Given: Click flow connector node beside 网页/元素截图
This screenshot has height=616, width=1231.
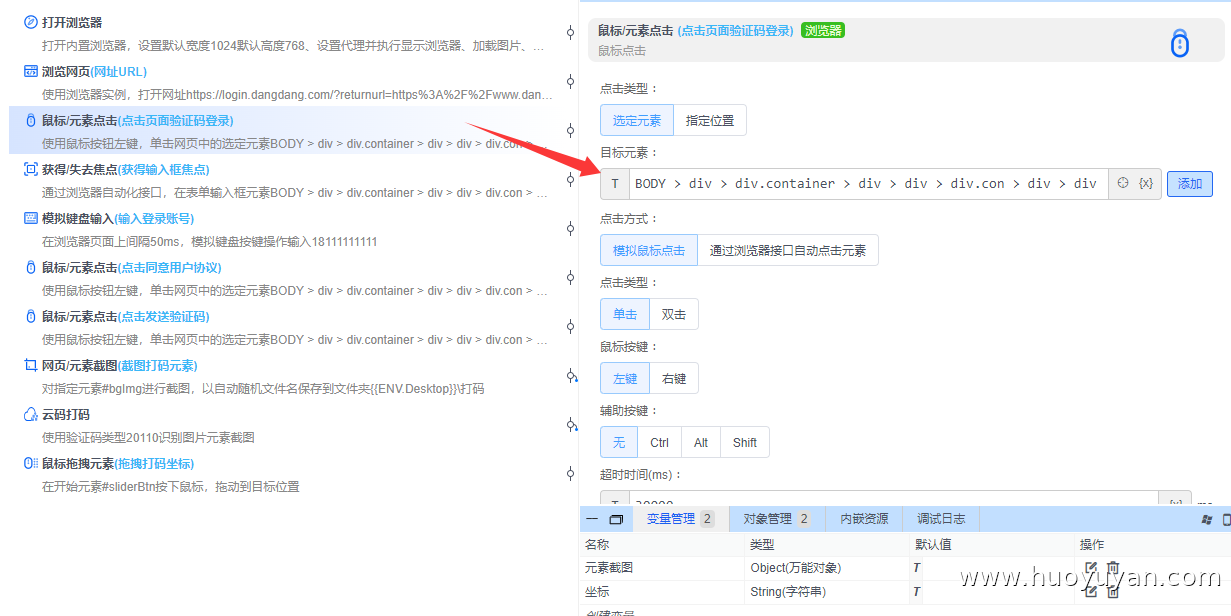Looking at the screenshot, I should (x=571, y=376).
